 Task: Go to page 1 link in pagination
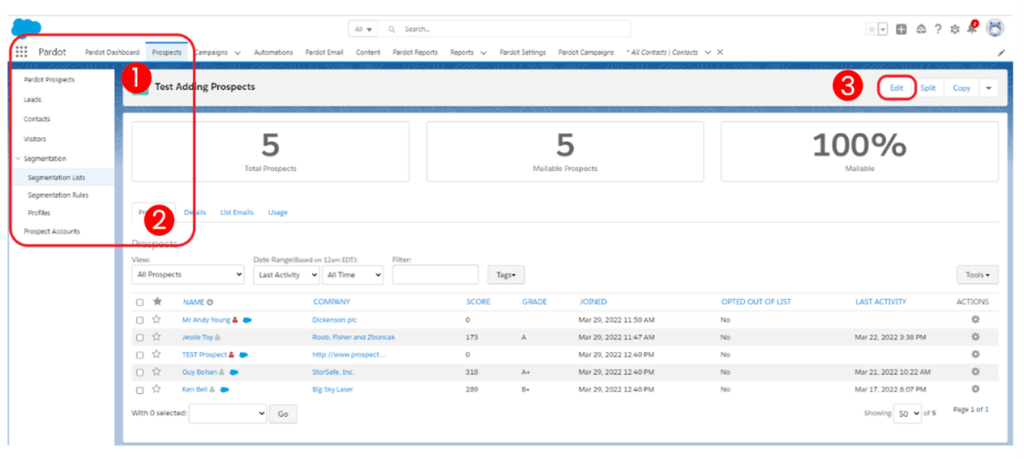point(986,409)
